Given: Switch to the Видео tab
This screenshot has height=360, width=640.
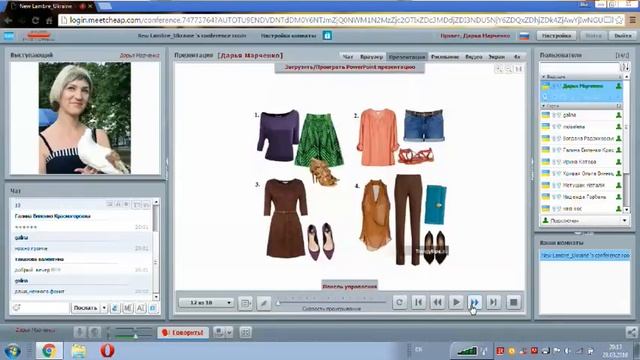Looking at the screenshot, I should click(x=473, y=57).
